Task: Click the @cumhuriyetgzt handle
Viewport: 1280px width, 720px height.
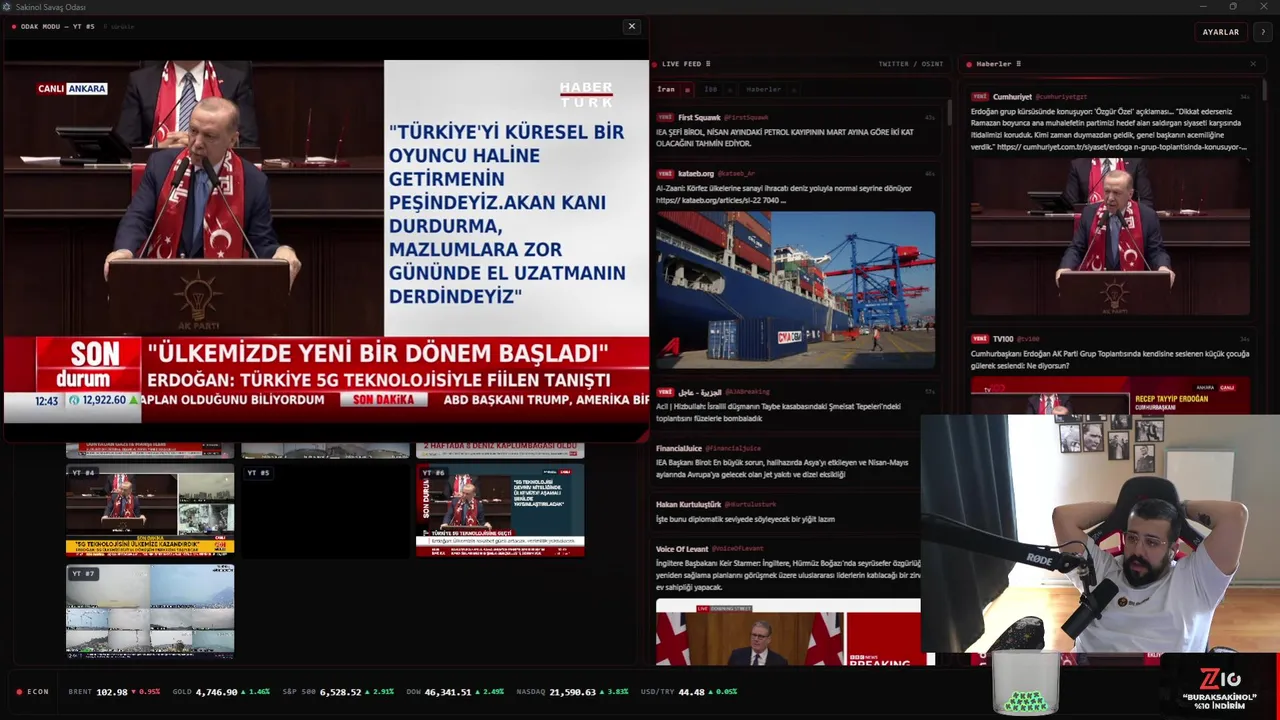Action: pos(1061,97)
